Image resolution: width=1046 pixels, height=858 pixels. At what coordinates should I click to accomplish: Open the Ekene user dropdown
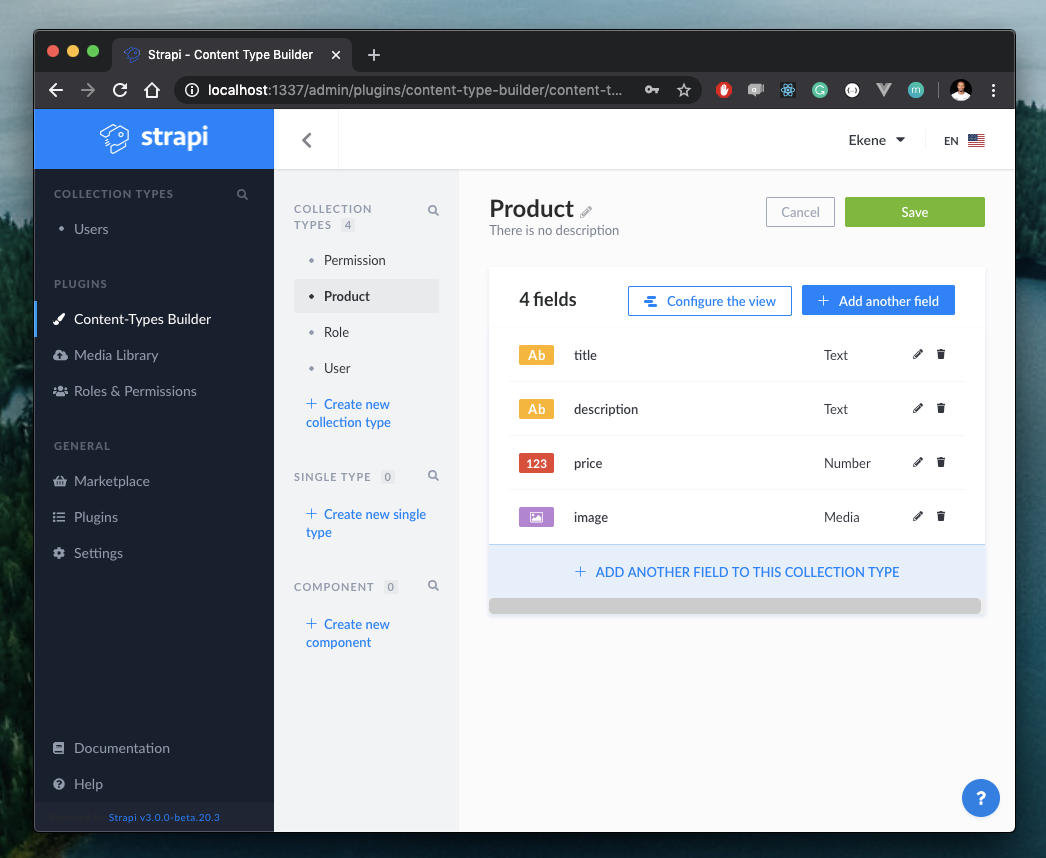coord(876,140)
